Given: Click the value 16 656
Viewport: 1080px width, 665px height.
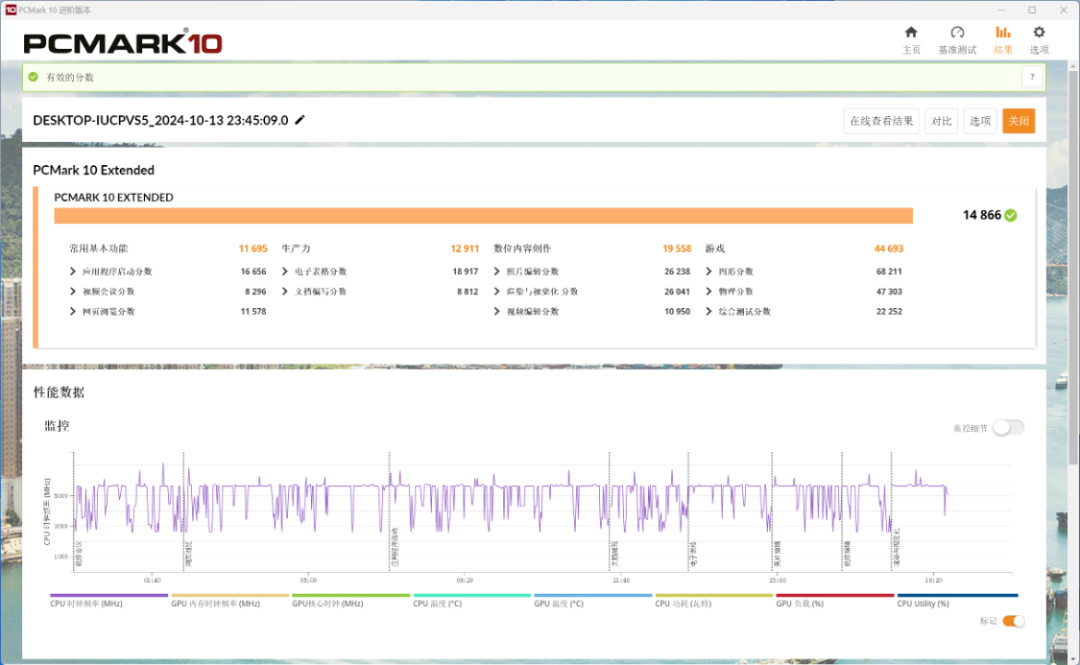Looking at the screenshot, I should (x=253, y=272).
